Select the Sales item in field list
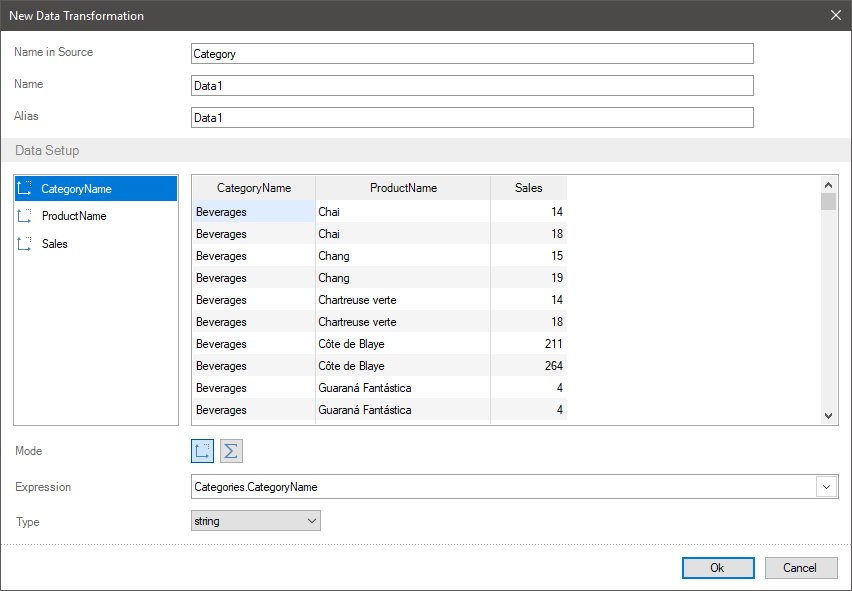The image size is (852, 591). [55, 244]
